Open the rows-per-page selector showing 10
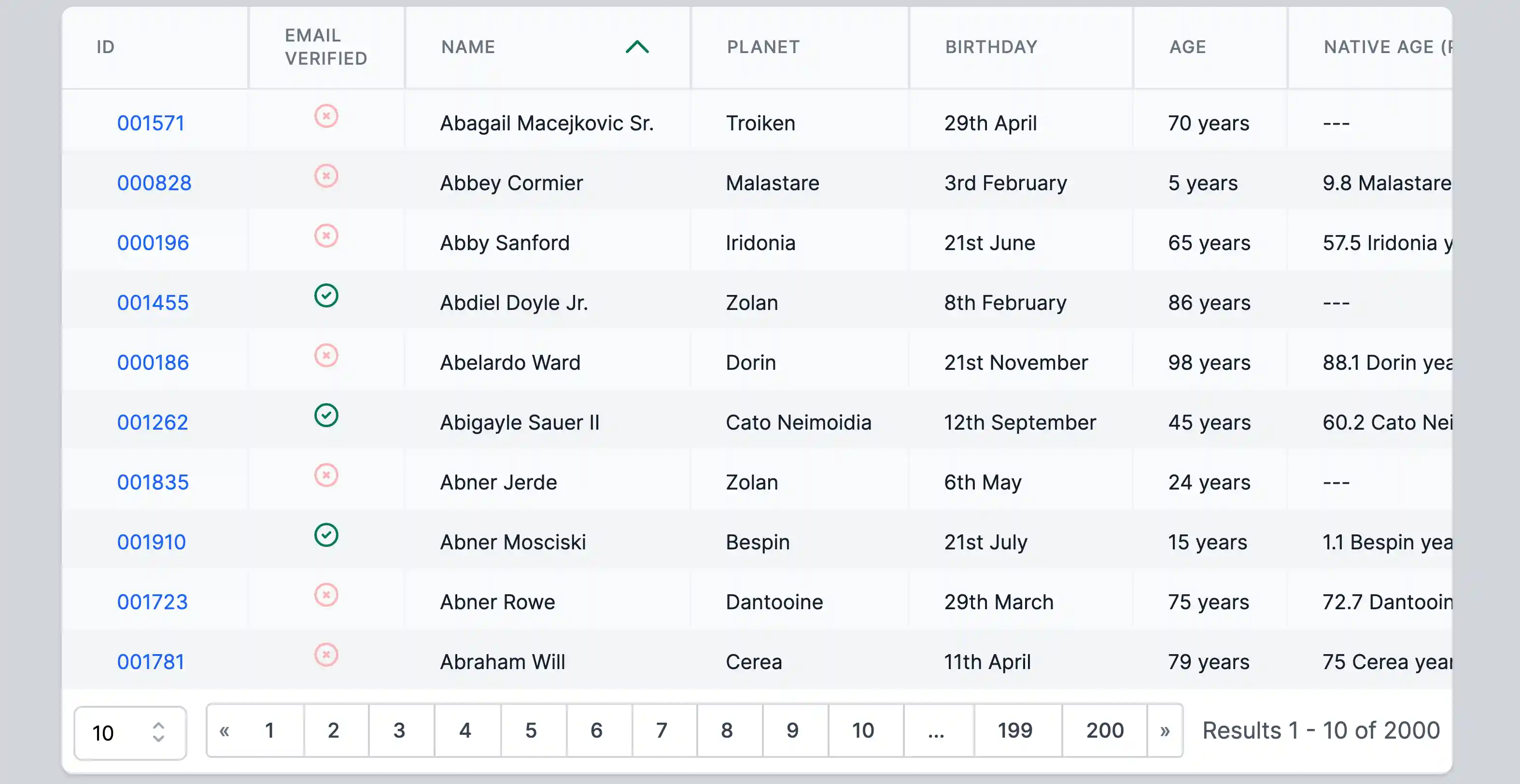Viewport: 1520px width, 784px height. [x=130, y=733]
